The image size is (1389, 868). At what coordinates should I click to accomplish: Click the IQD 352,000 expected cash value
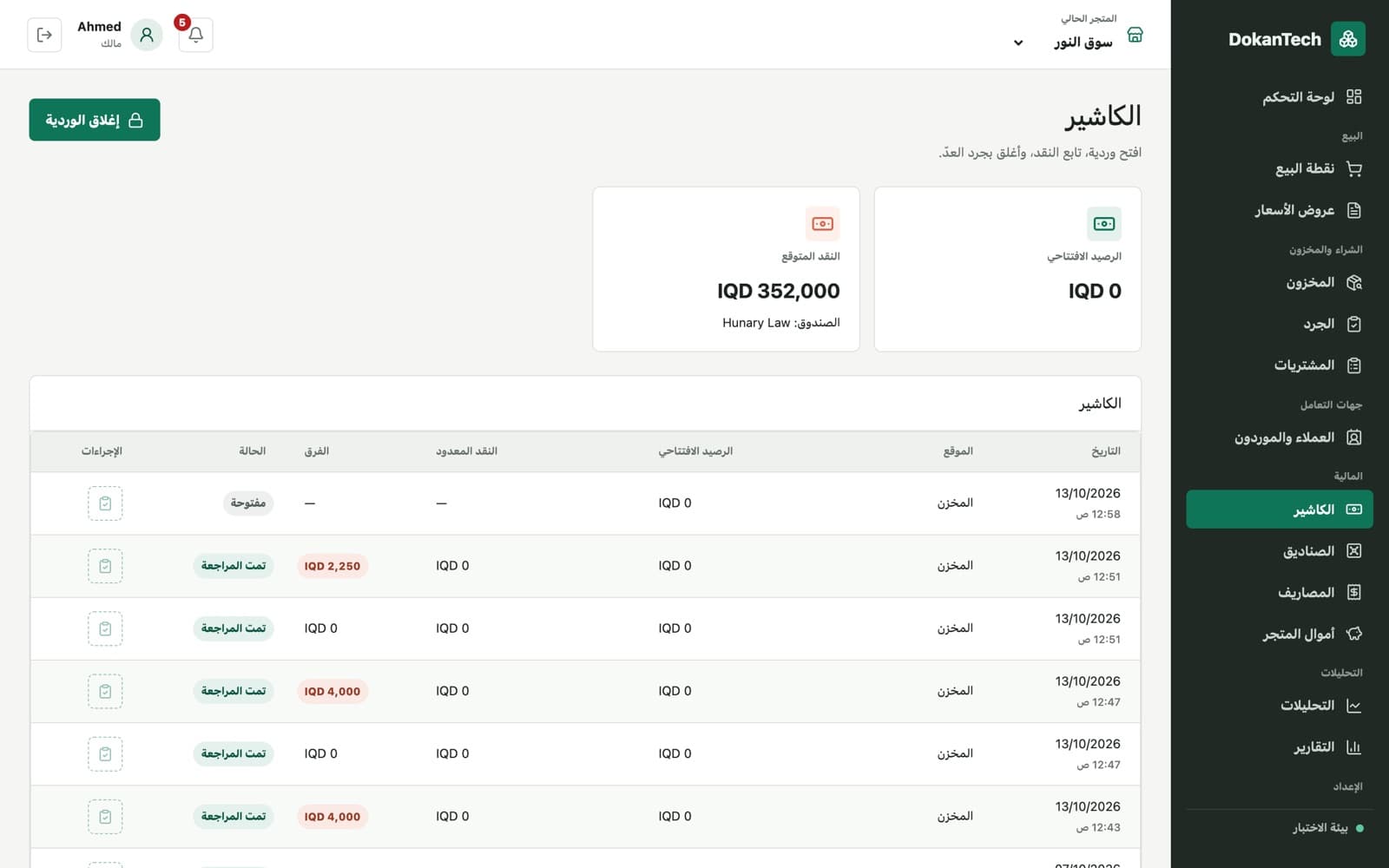coord(779,291)
